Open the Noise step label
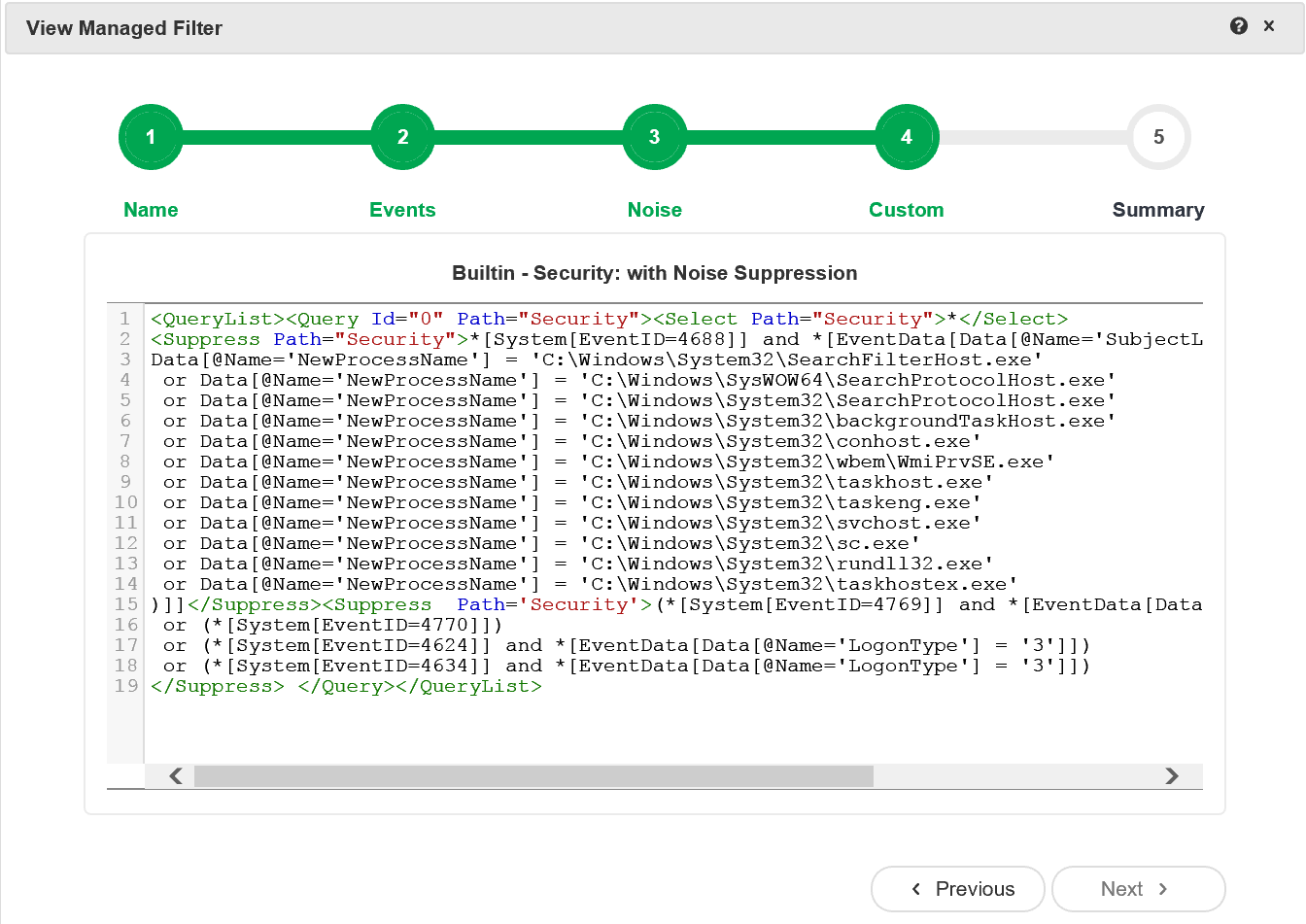 tap(654, 210)
